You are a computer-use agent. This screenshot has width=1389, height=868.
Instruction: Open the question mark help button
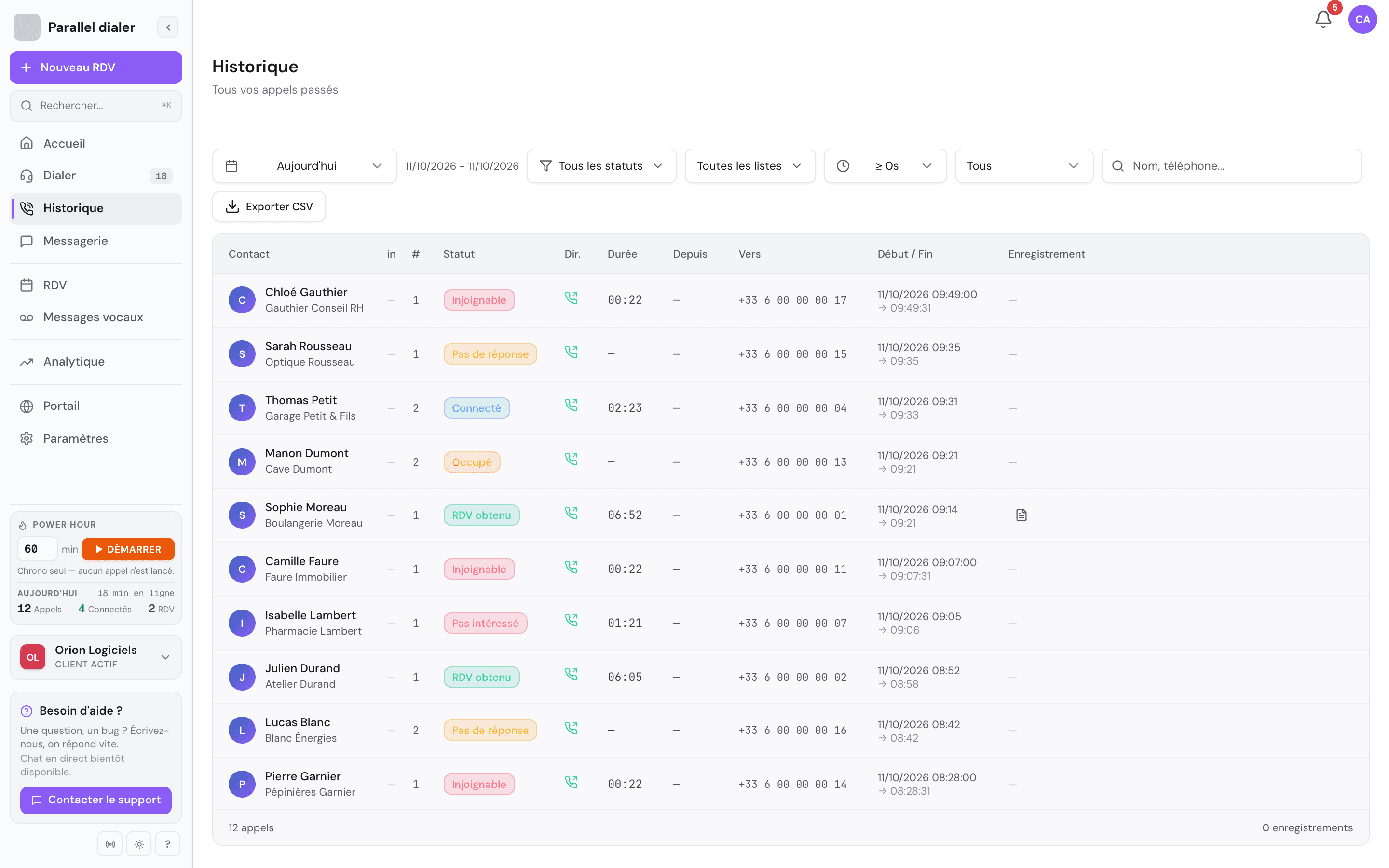pos(168,844)
